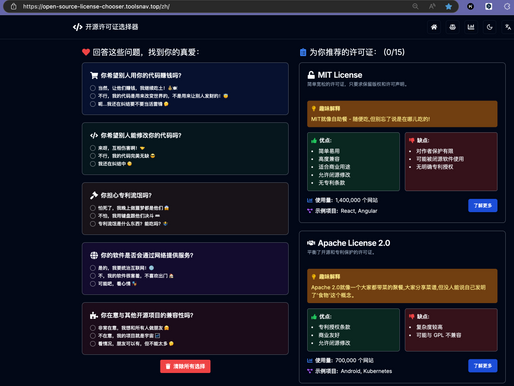Open the language translate icon in header

pyautogui.click(x=508, y=27)
